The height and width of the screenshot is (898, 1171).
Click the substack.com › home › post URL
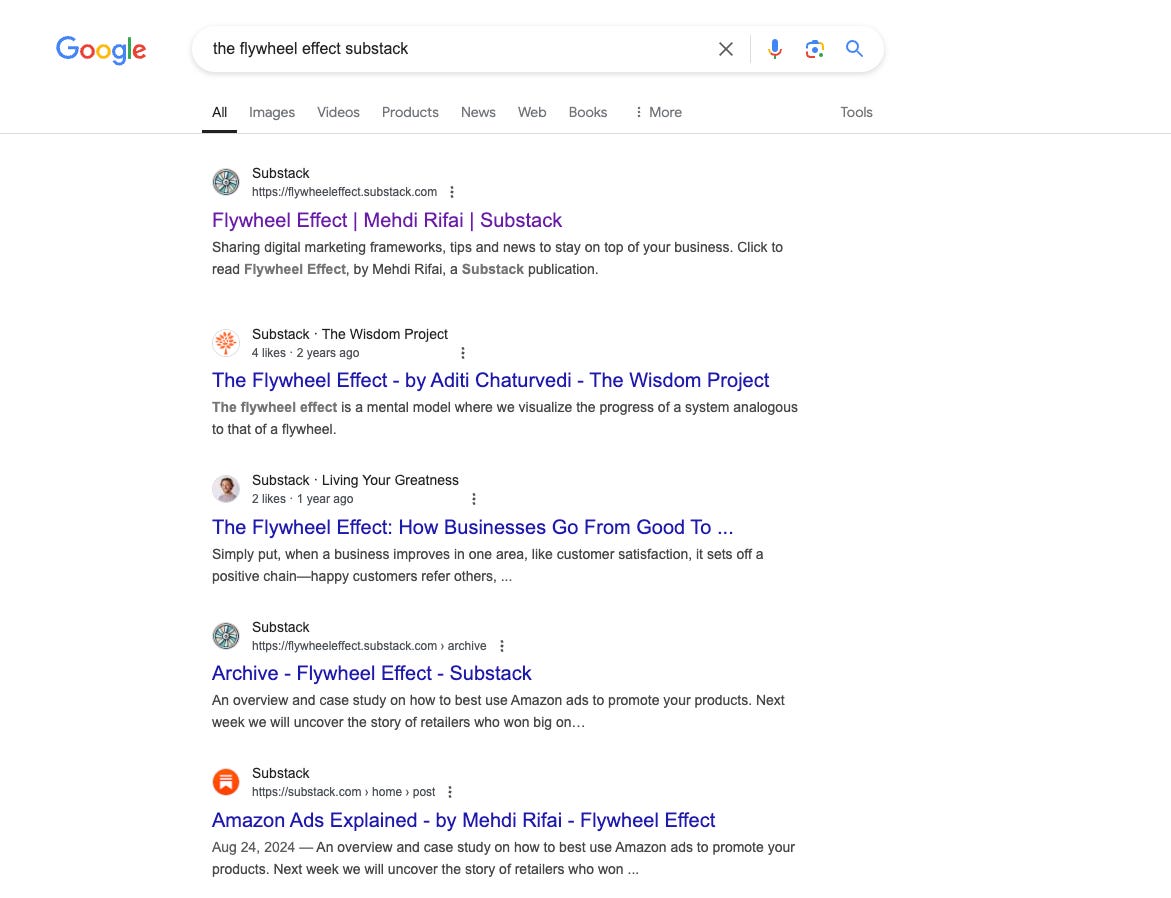tap(344, 792)
